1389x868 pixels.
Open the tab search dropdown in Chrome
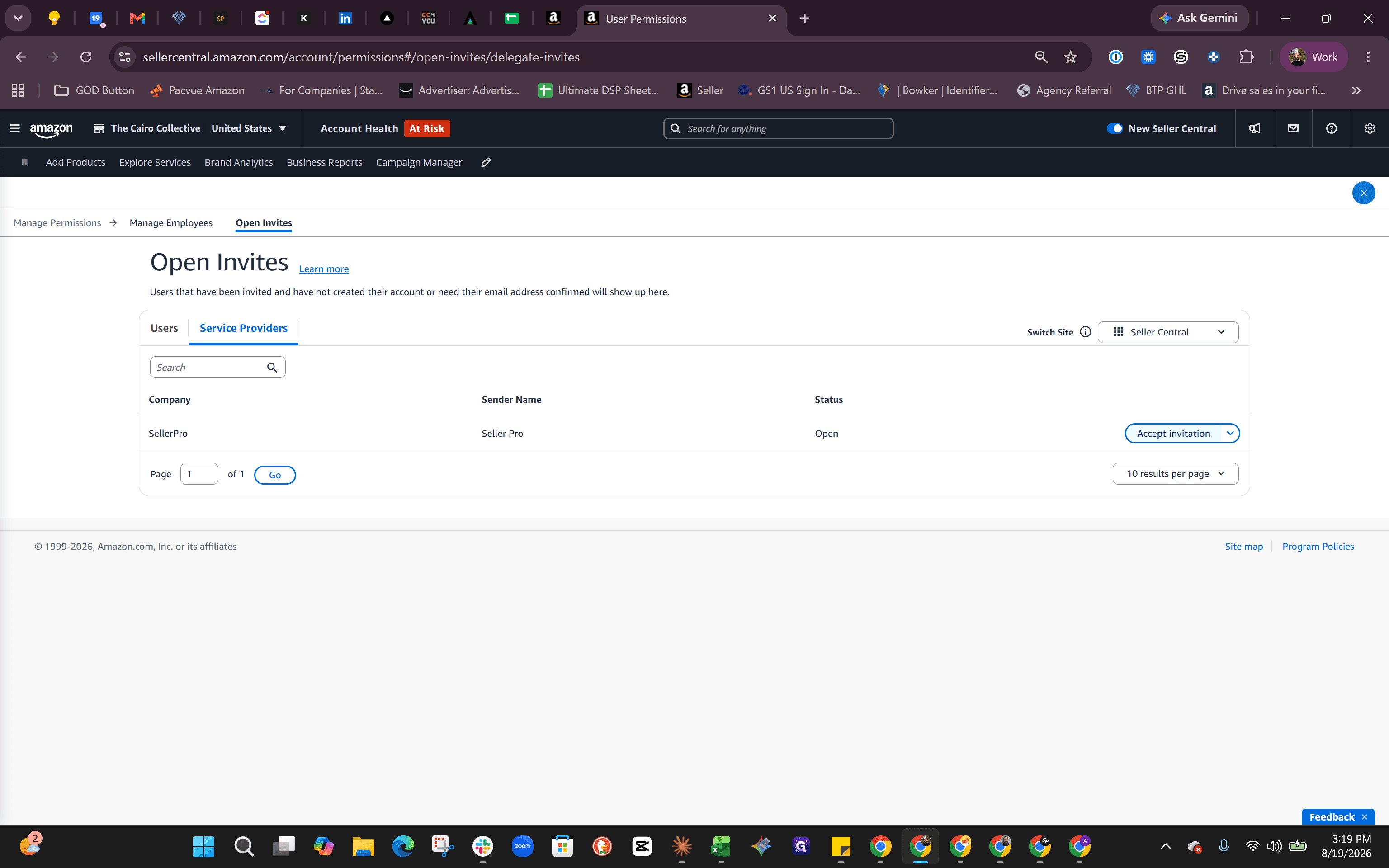click(18, 19)
